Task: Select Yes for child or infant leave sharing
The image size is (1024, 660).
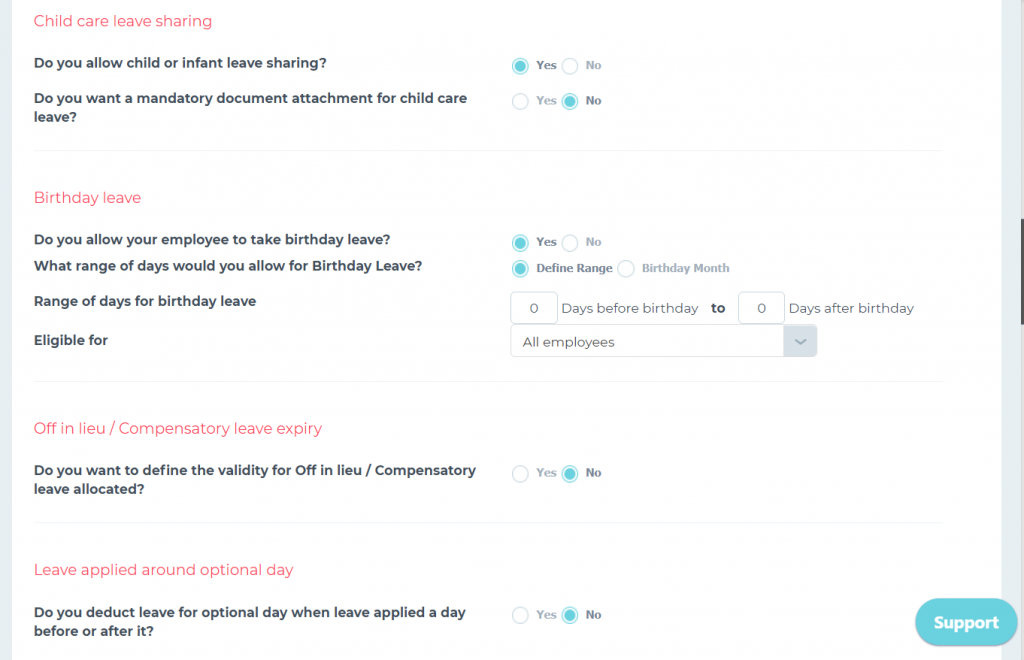Action: point(520,65)
